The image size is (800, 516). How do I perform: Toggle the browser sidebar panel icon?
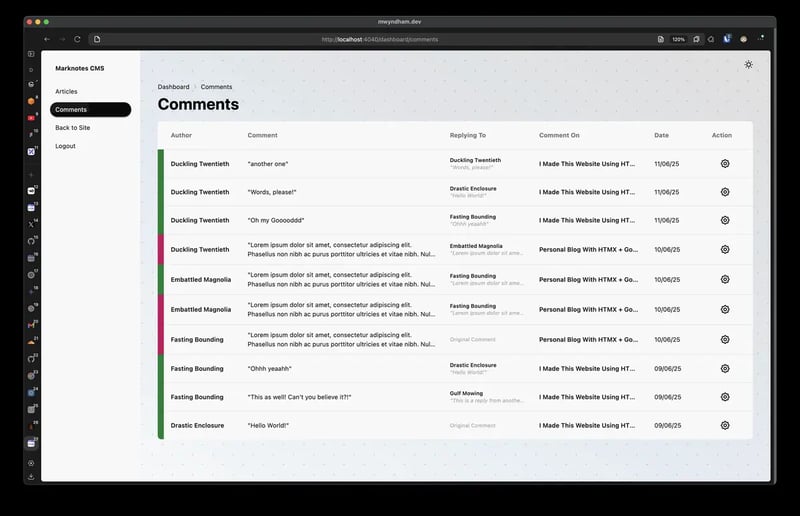tap(31, 54)
